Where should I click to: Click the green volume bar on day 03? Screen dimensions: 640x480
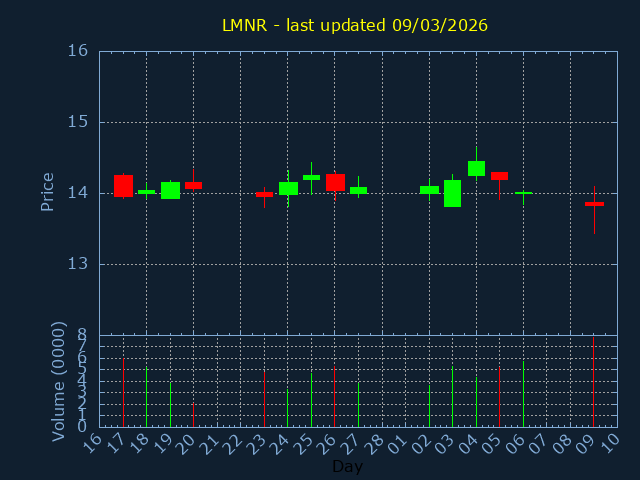(x=452, y=396)
